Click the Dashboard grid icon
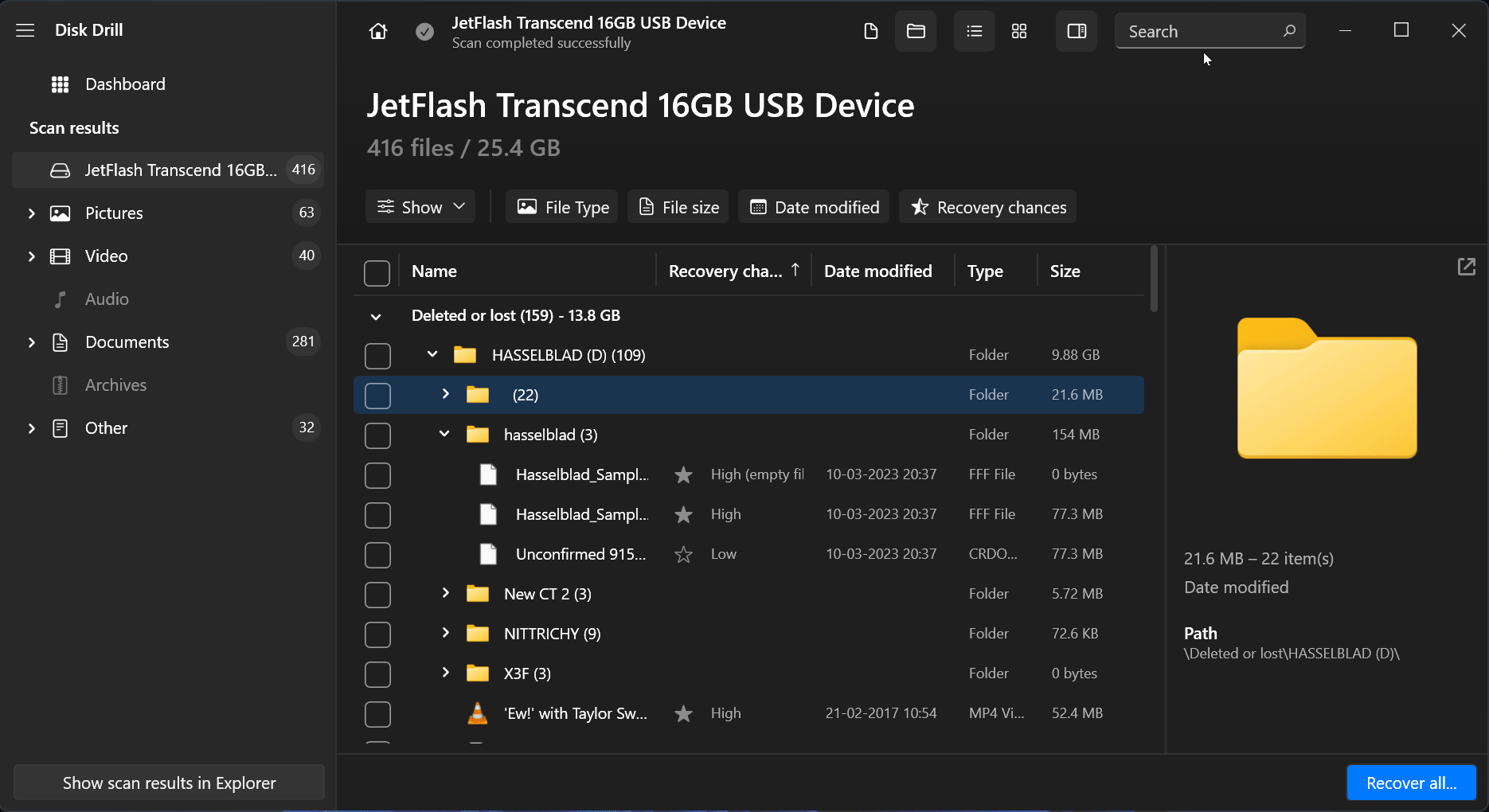The height and width of the screenshot is (812, 1489). click(61, 84)
